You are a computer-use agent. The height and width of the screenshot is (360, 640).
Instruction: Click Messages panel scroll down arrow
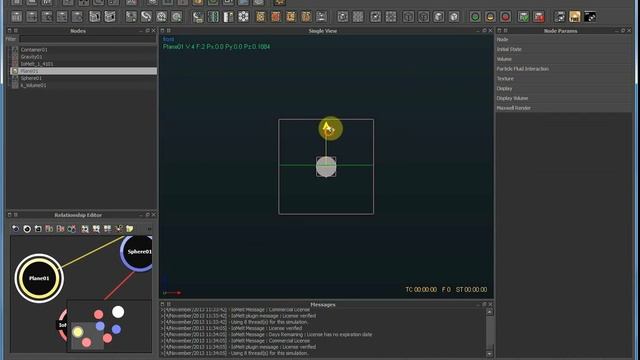pos(490,353)
